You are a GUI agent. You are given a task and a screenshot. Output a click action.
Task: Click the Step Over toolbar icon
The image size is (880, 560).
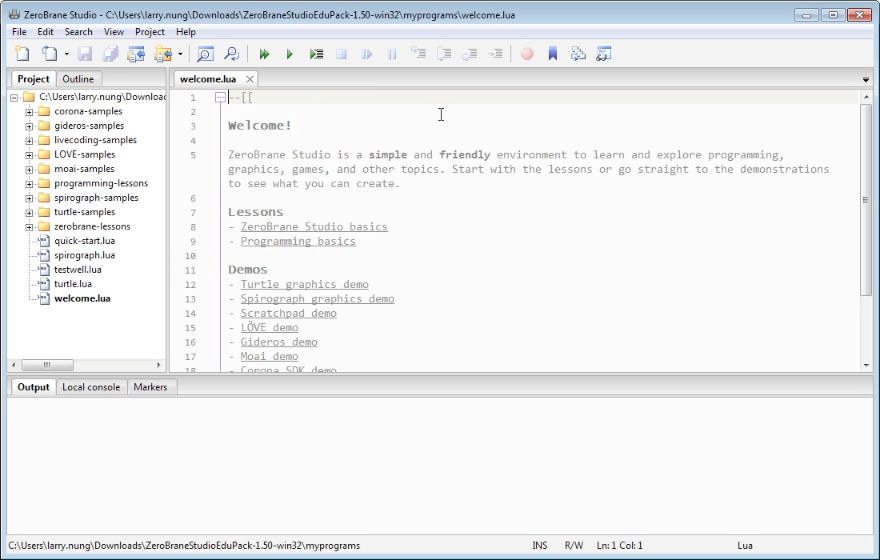point(444,53)
